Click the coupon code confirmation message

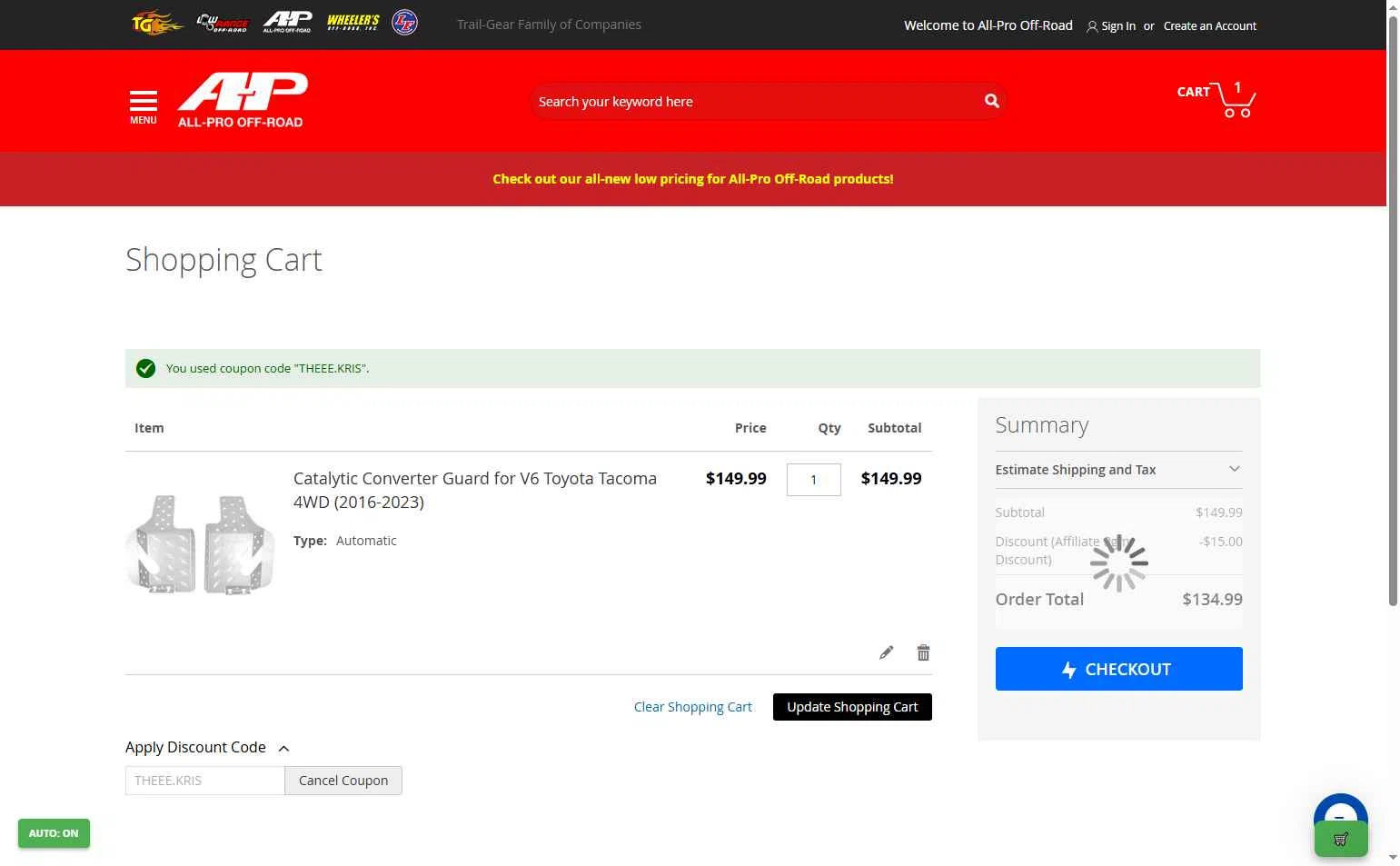click(x=267, y=368)
